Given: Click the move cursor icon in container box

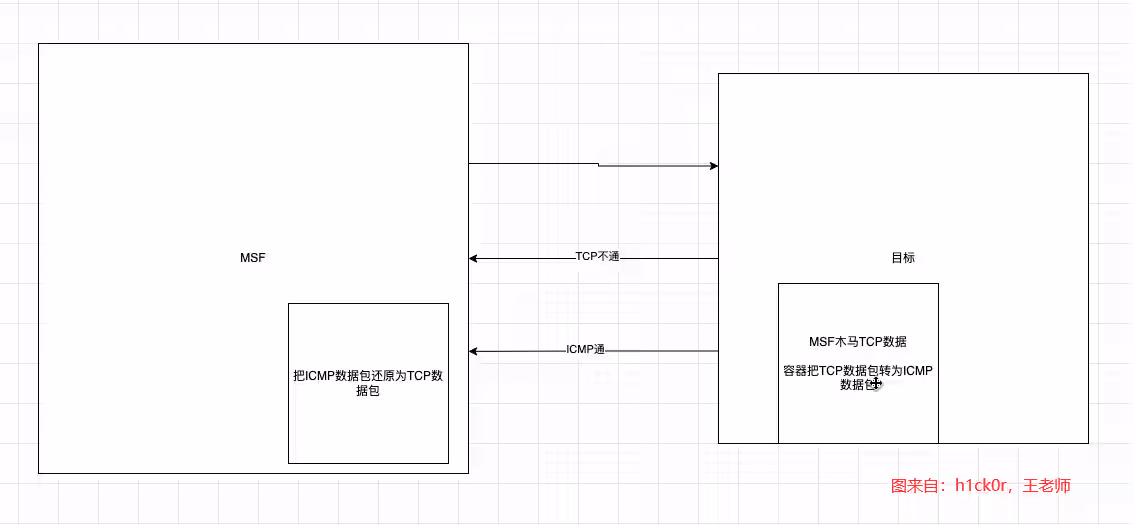Looking at the screenshot, I should coord(876,383).
